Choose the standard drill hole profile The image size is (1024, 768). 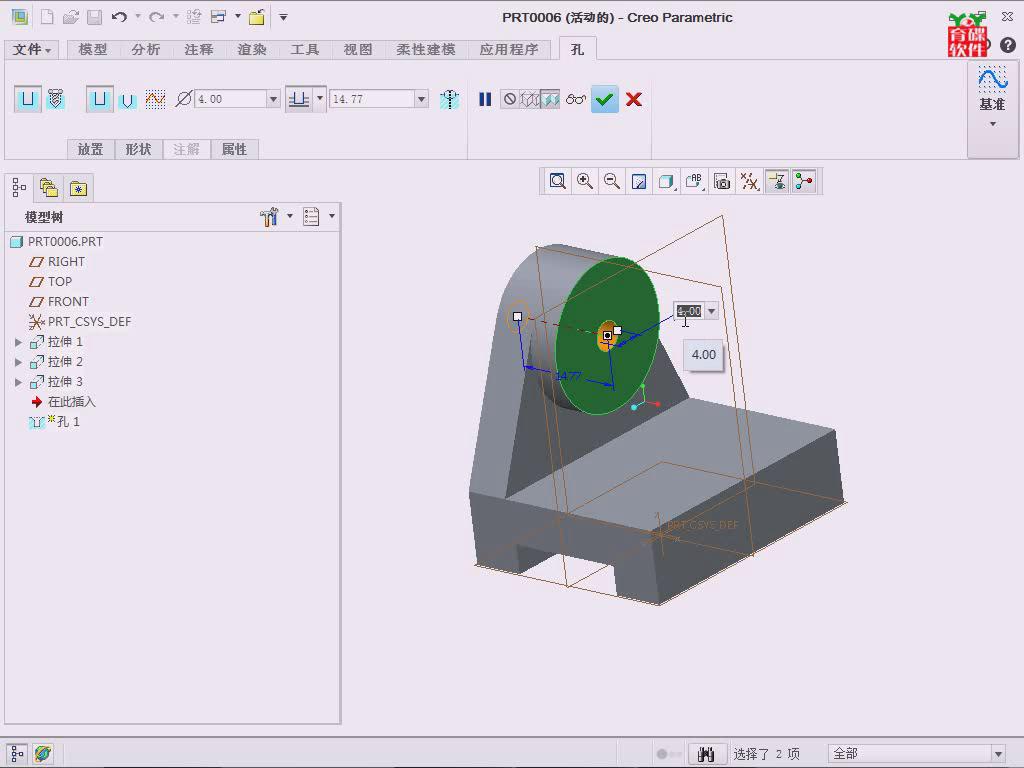[127, 100]
